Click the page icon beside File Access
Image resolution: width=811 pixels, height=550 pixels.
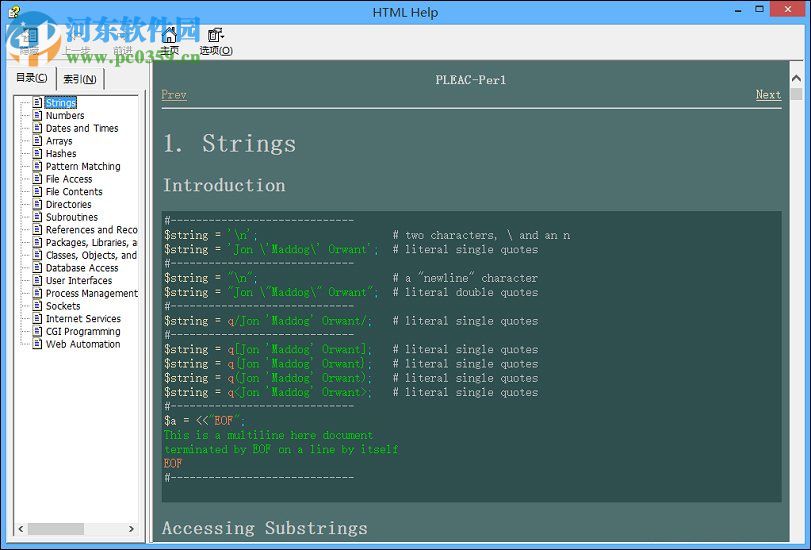[37, 179]
